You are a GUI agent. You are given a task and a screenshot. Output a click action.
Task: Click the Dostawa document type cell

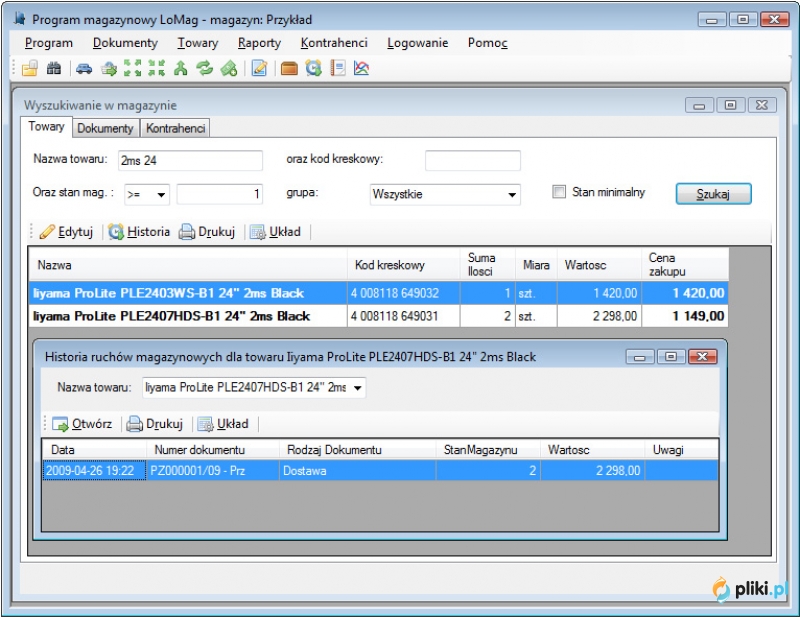(358, 471)
